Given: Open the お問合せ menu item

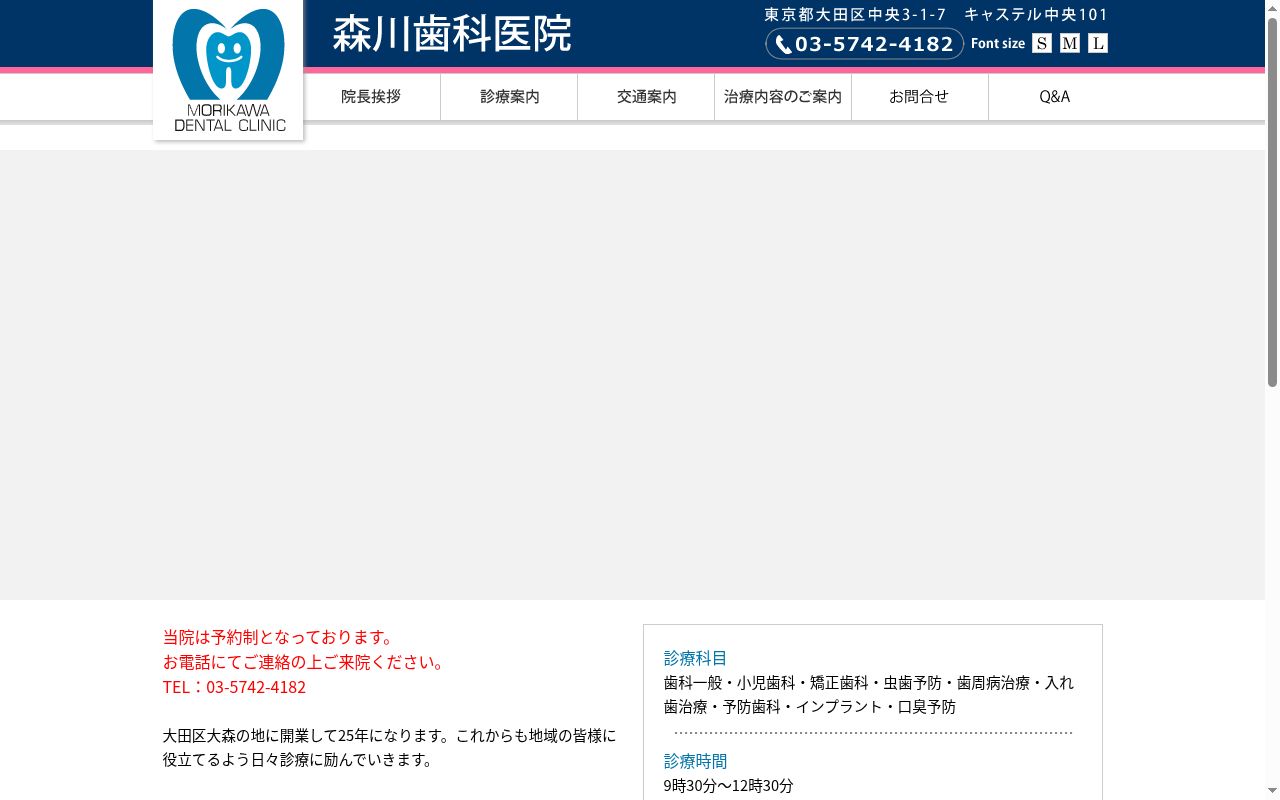Looking at the screenshot, I should point(920,97).
